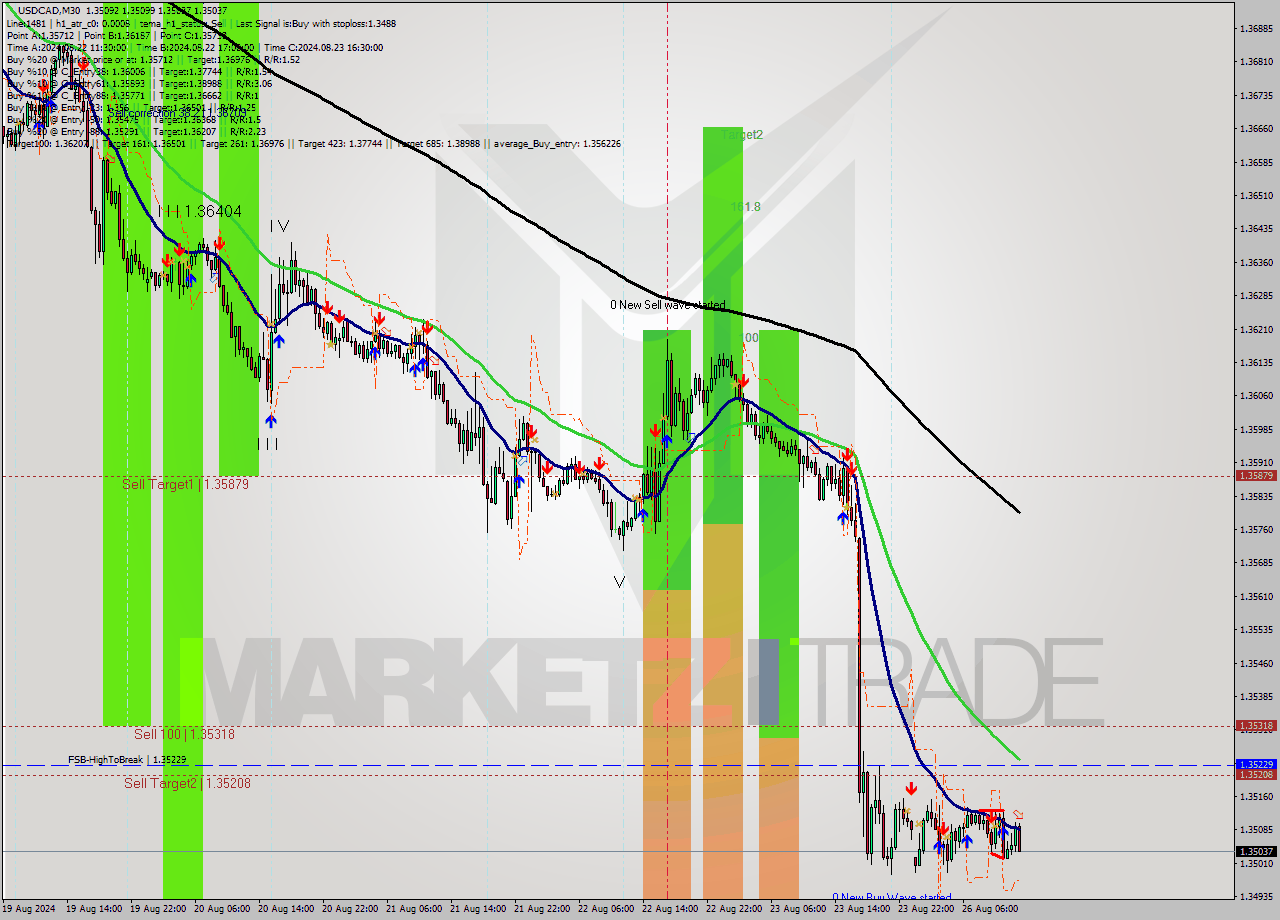
Task: Click the '0 New Buy Wave started' annotation
Action: click(x=892, y=897)
